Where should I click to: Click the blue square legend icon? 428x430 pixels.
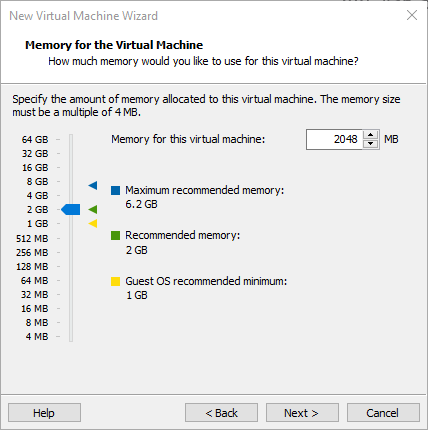[115, 190]
